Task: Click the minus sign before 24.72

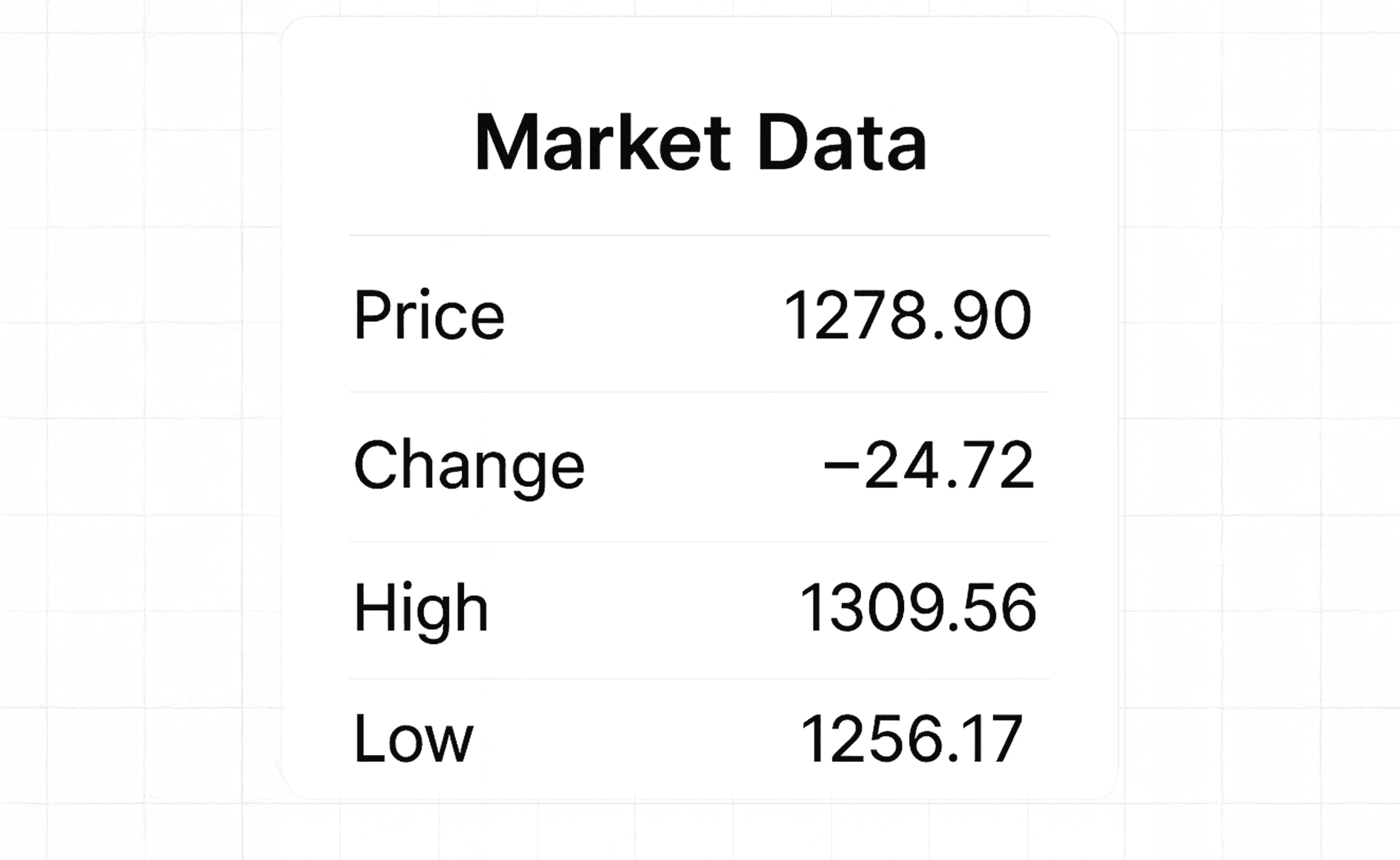Action: pyautogui.click(x=841, y=466)
